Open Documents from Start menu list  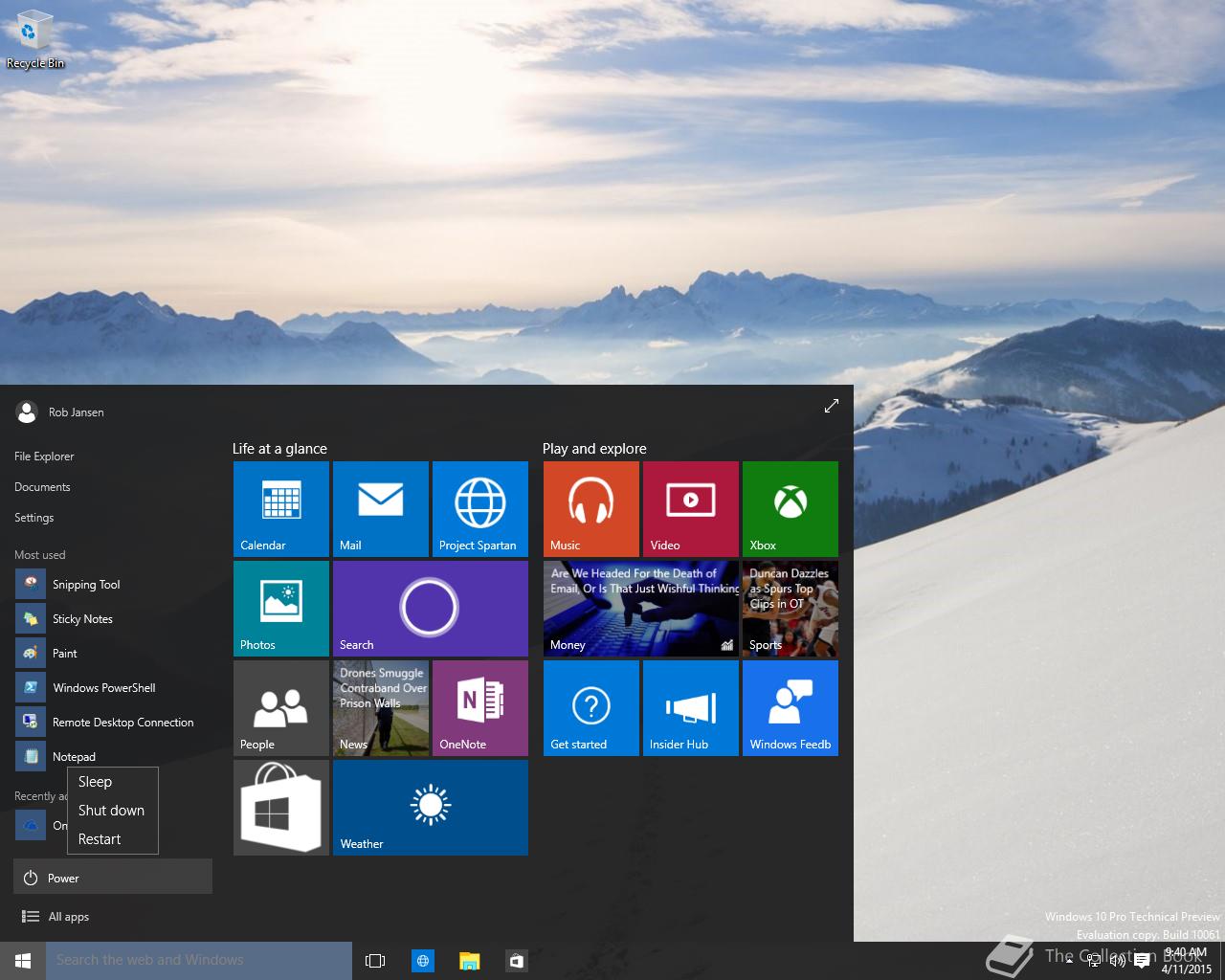(42, 487)
